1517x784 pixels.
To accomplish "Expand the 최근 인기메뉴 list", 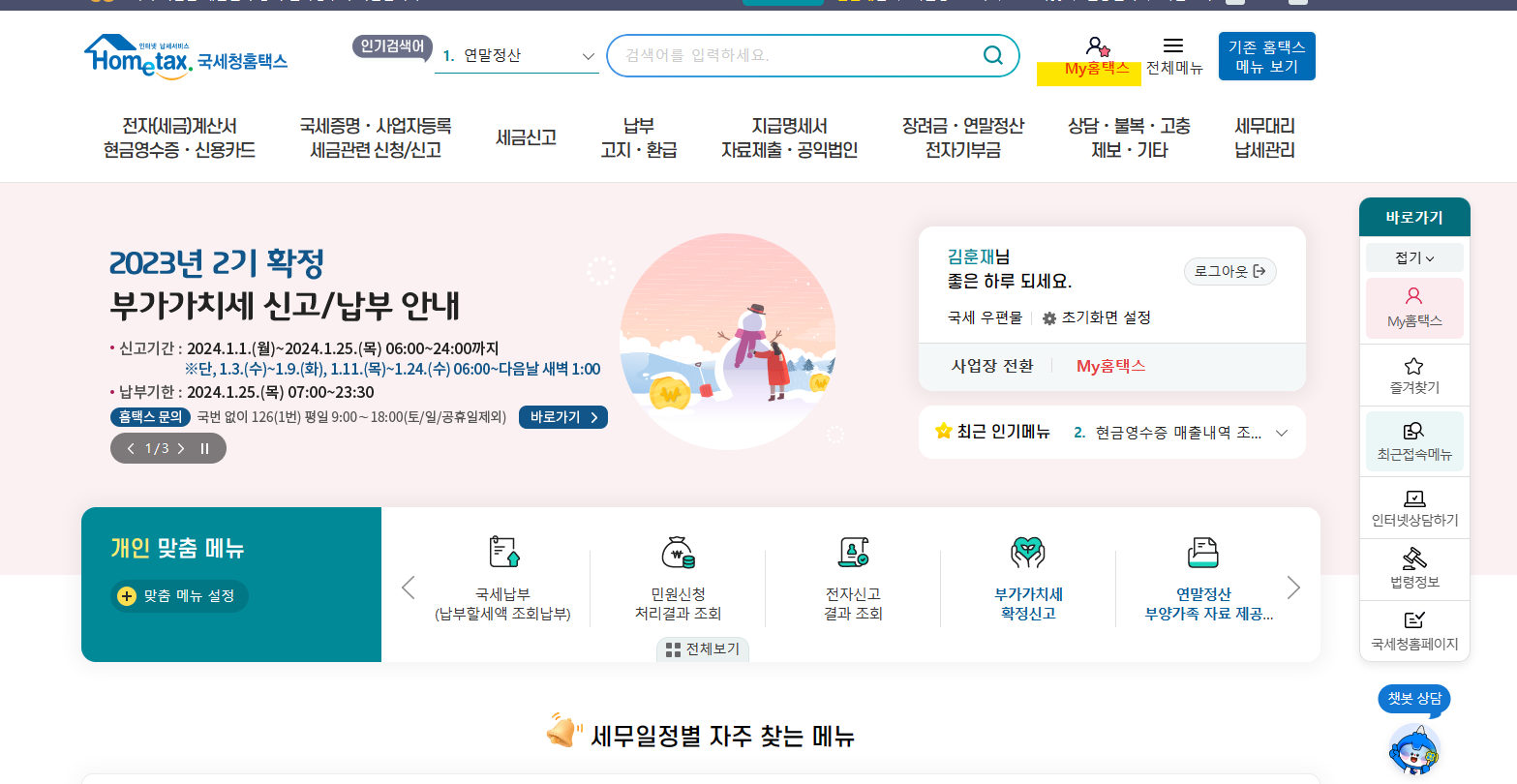I will pos(1282,433).
